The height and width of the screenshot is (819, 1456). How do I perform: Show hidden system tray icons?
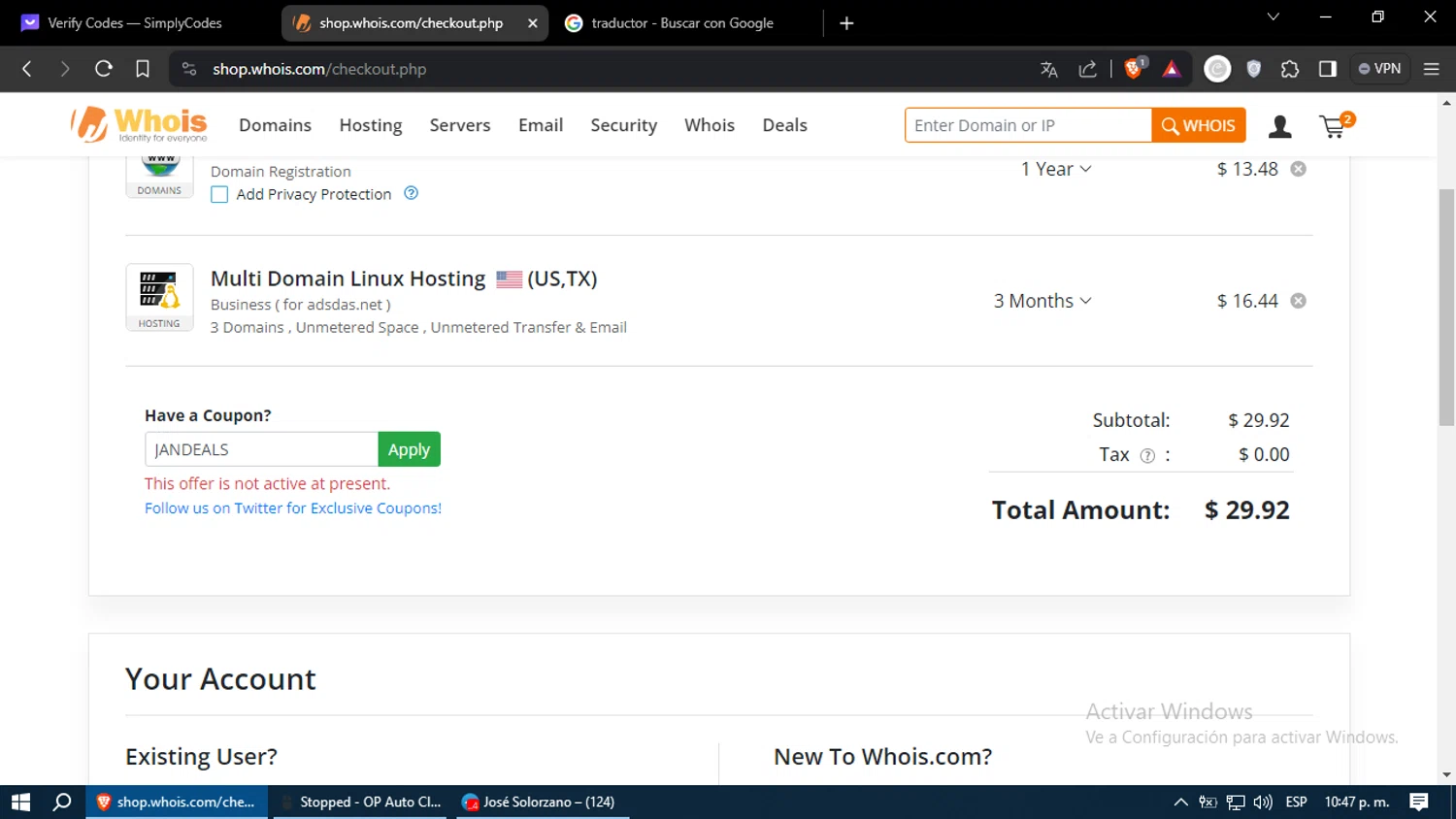(x=1180, y=803)
